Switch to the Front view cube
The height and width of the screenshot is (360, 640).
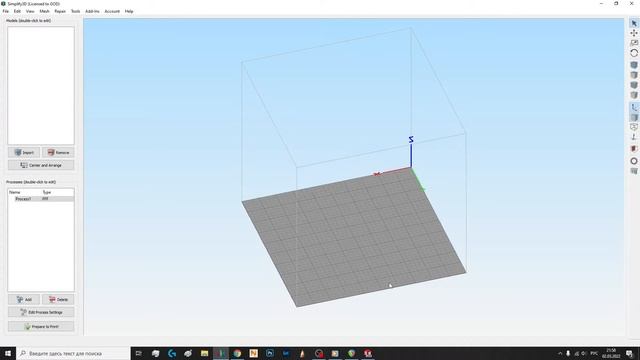pos(633,85)
